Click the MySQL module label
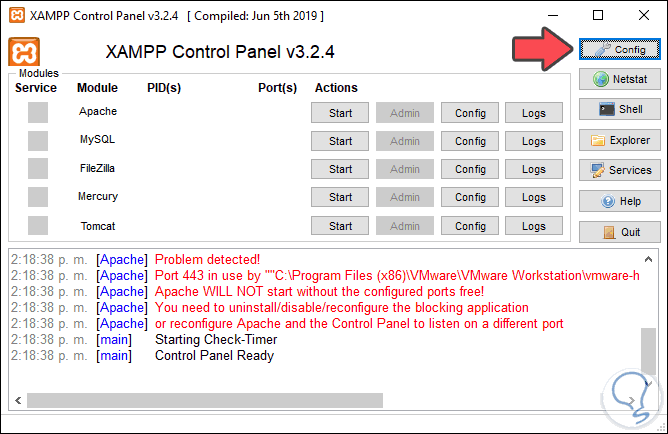The height and width of the screenshot is (434, 668). pyautogui.click(x=98, y=139)
